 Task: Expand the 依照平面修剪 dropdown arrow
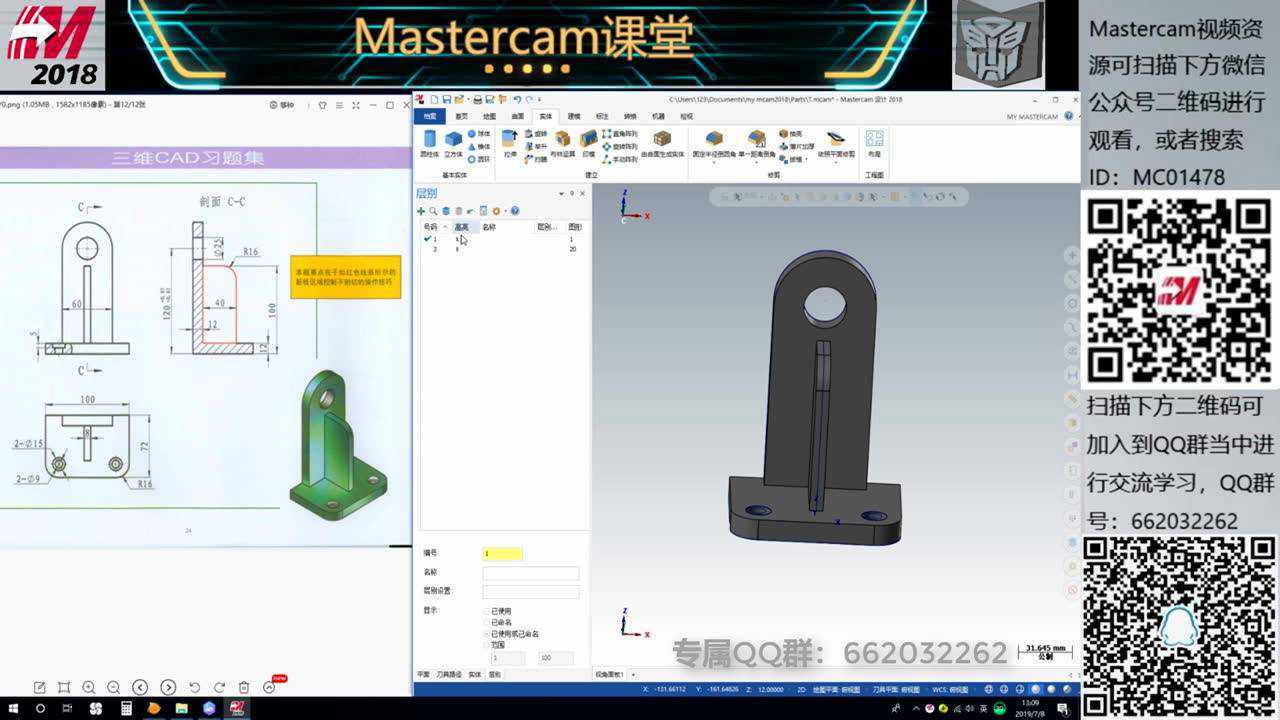(x=834, y=162)
